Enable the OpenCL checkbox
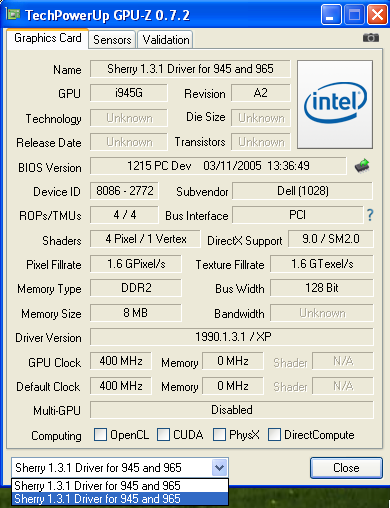390x508 pixels. click(x=100, y=435)
